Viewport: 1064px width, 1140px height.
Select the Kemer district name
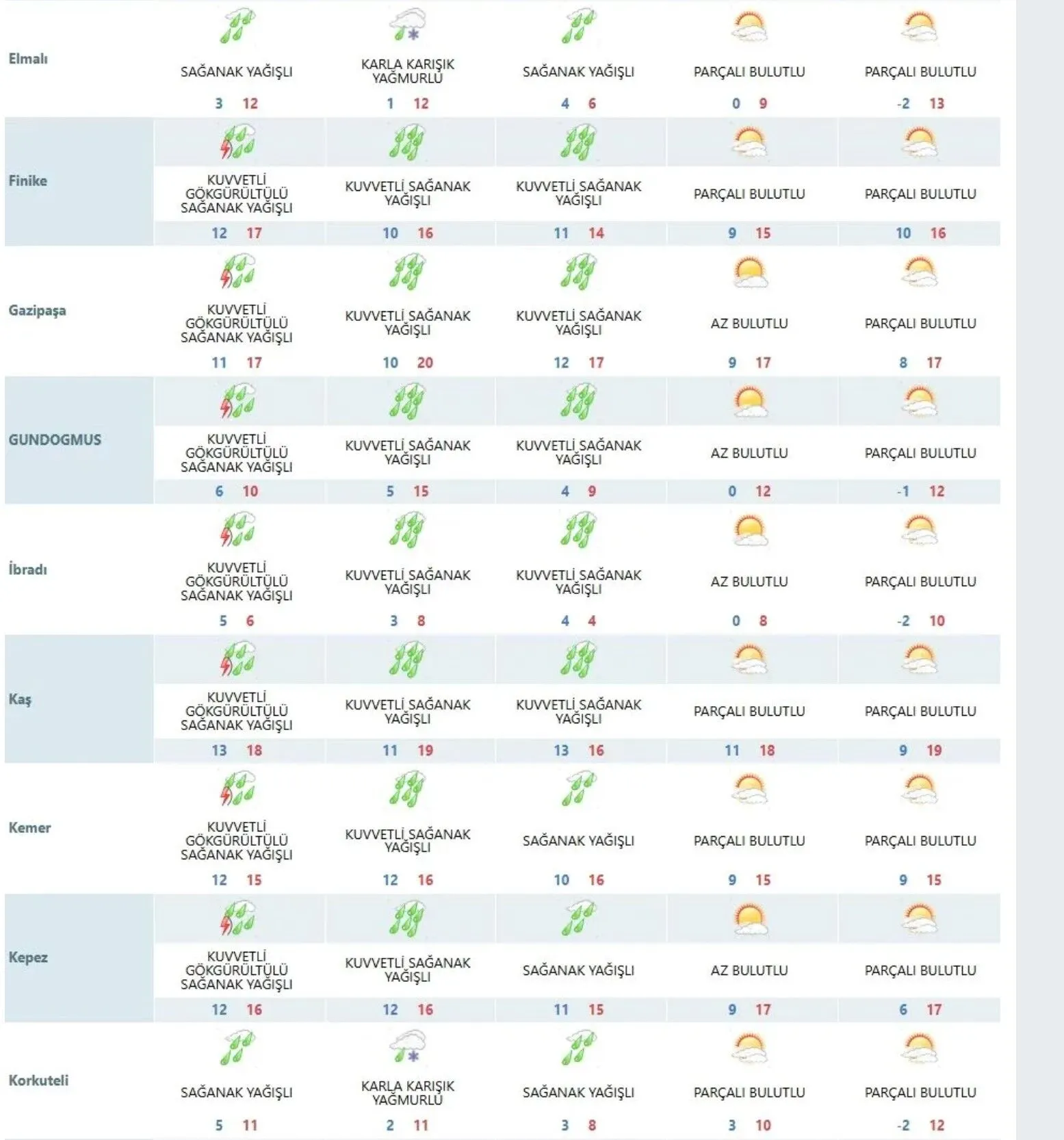click(29, 828)
